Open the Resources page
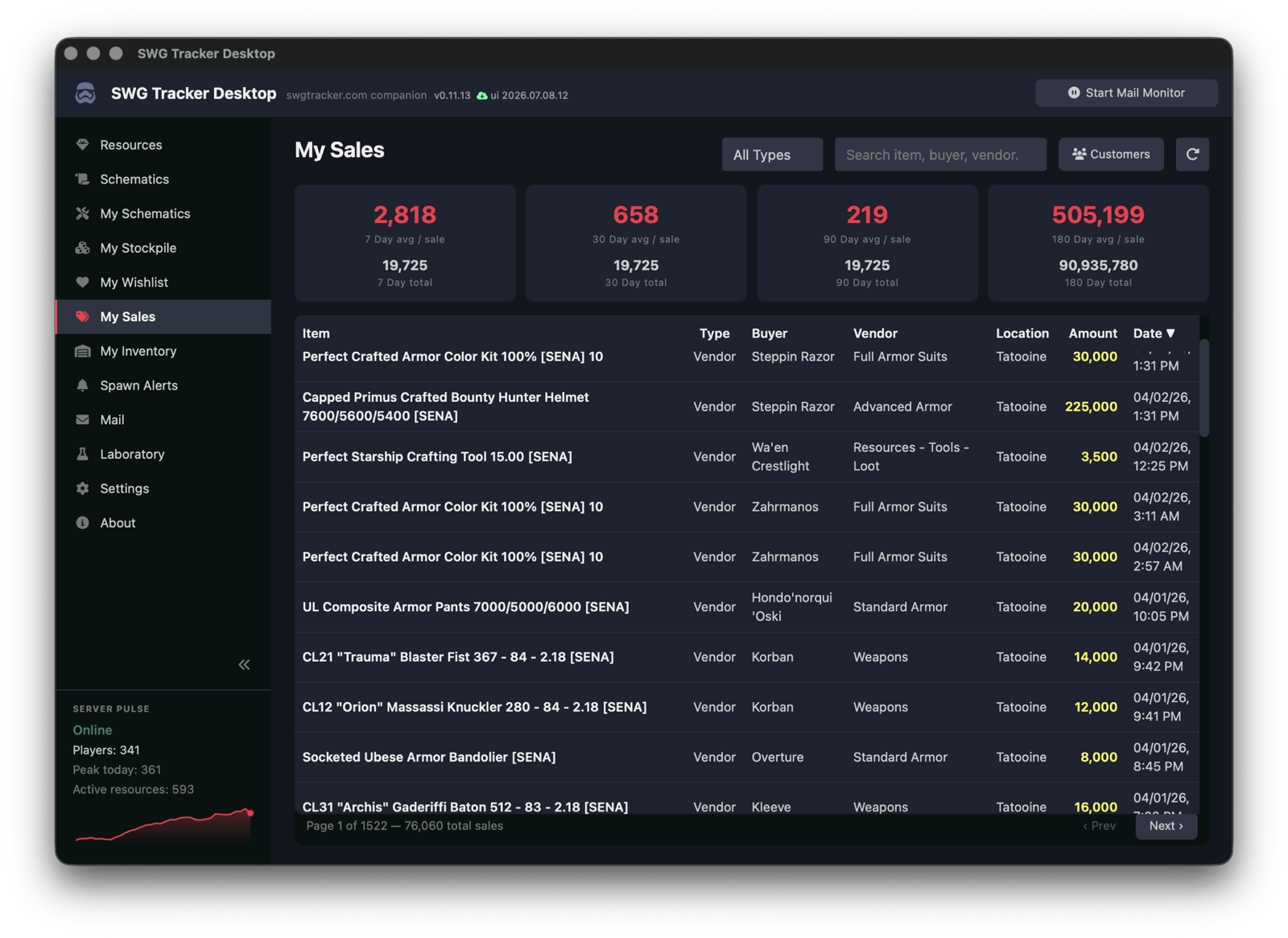Viewport: 1288px width, 938px height. pyautogui.click(x=163, y=145)
